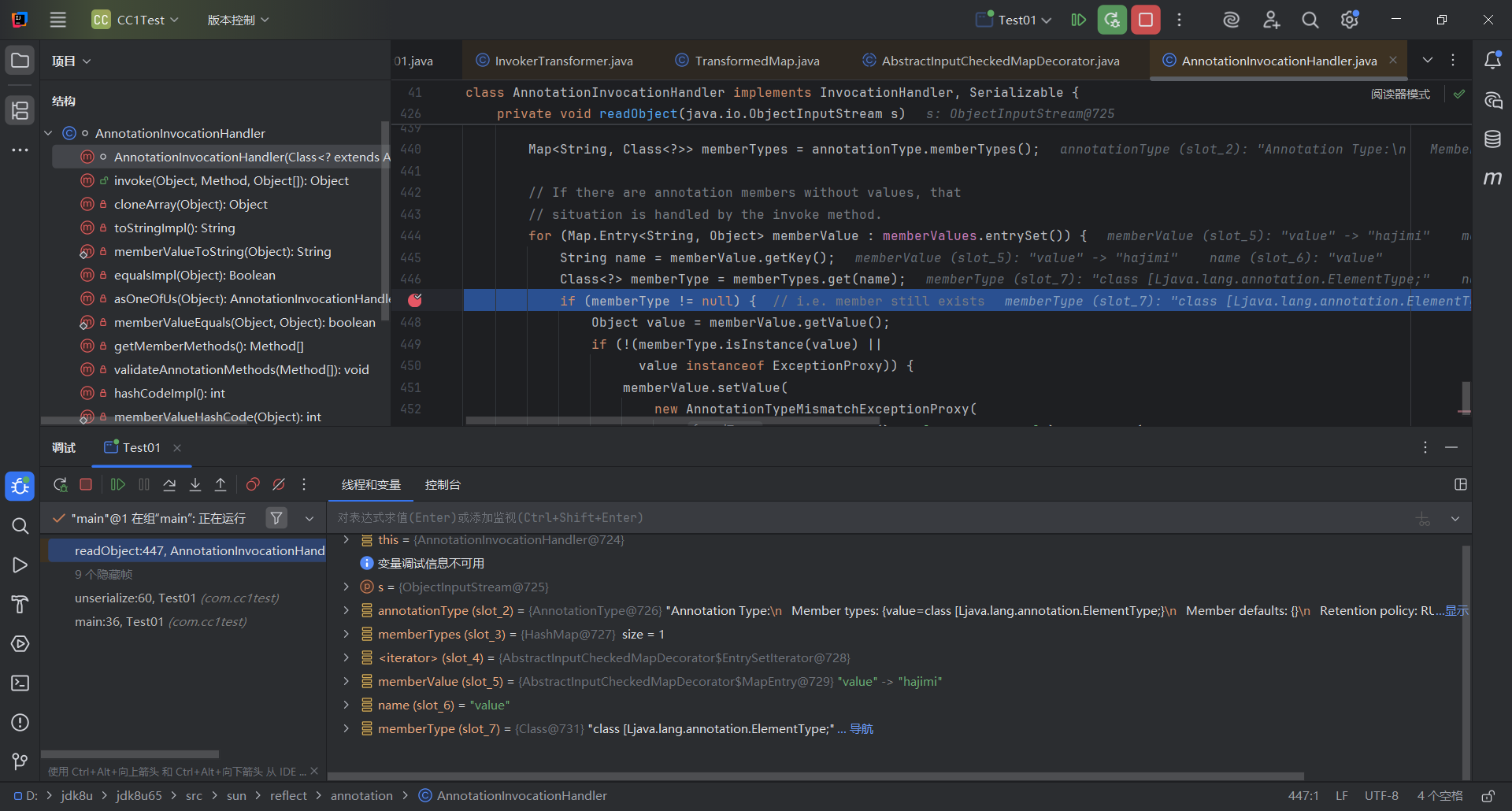Click navigate link for memberType value

[861, 729]
